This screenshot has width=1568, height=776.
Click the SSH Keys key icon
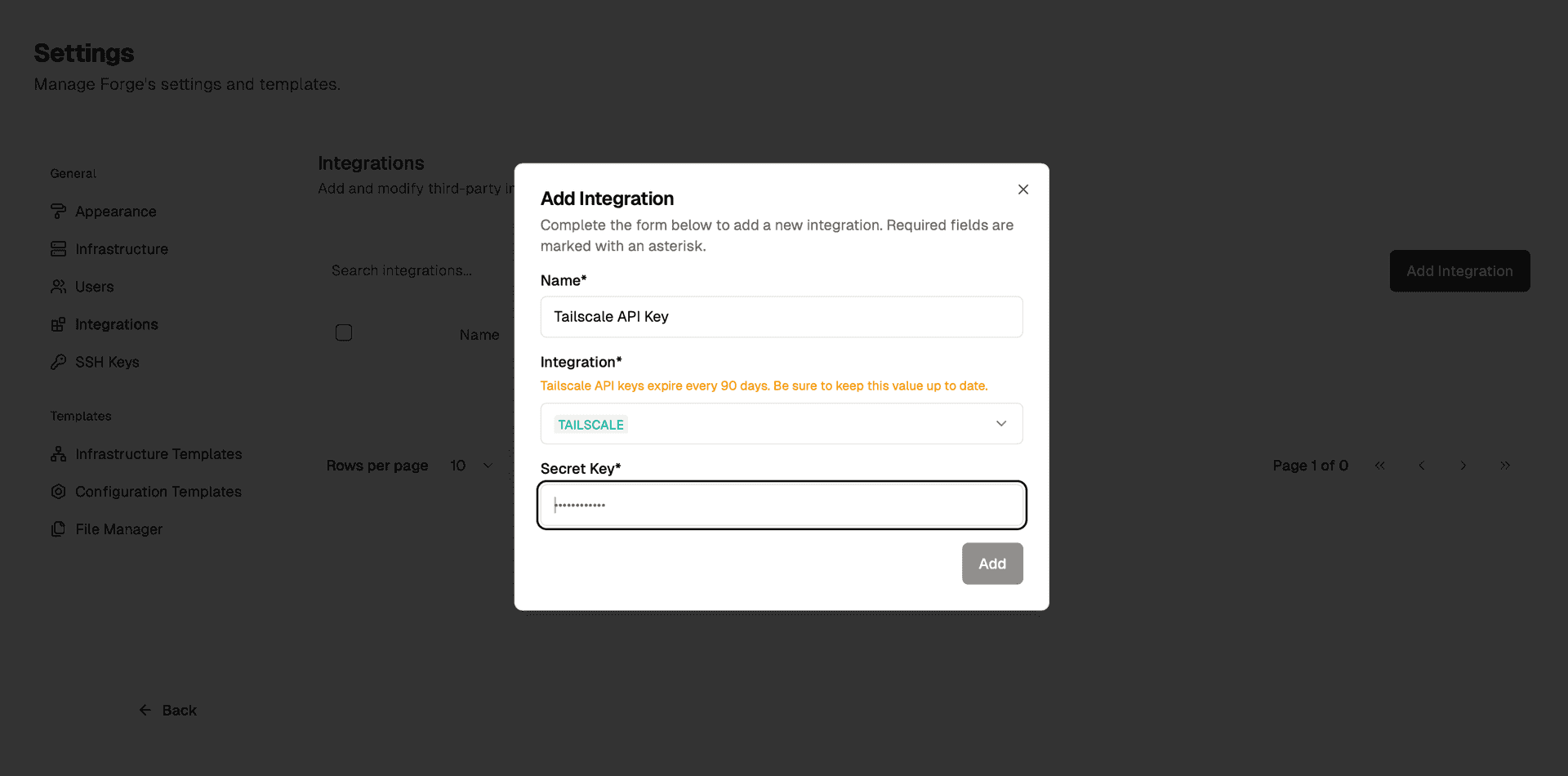[58, 362]
